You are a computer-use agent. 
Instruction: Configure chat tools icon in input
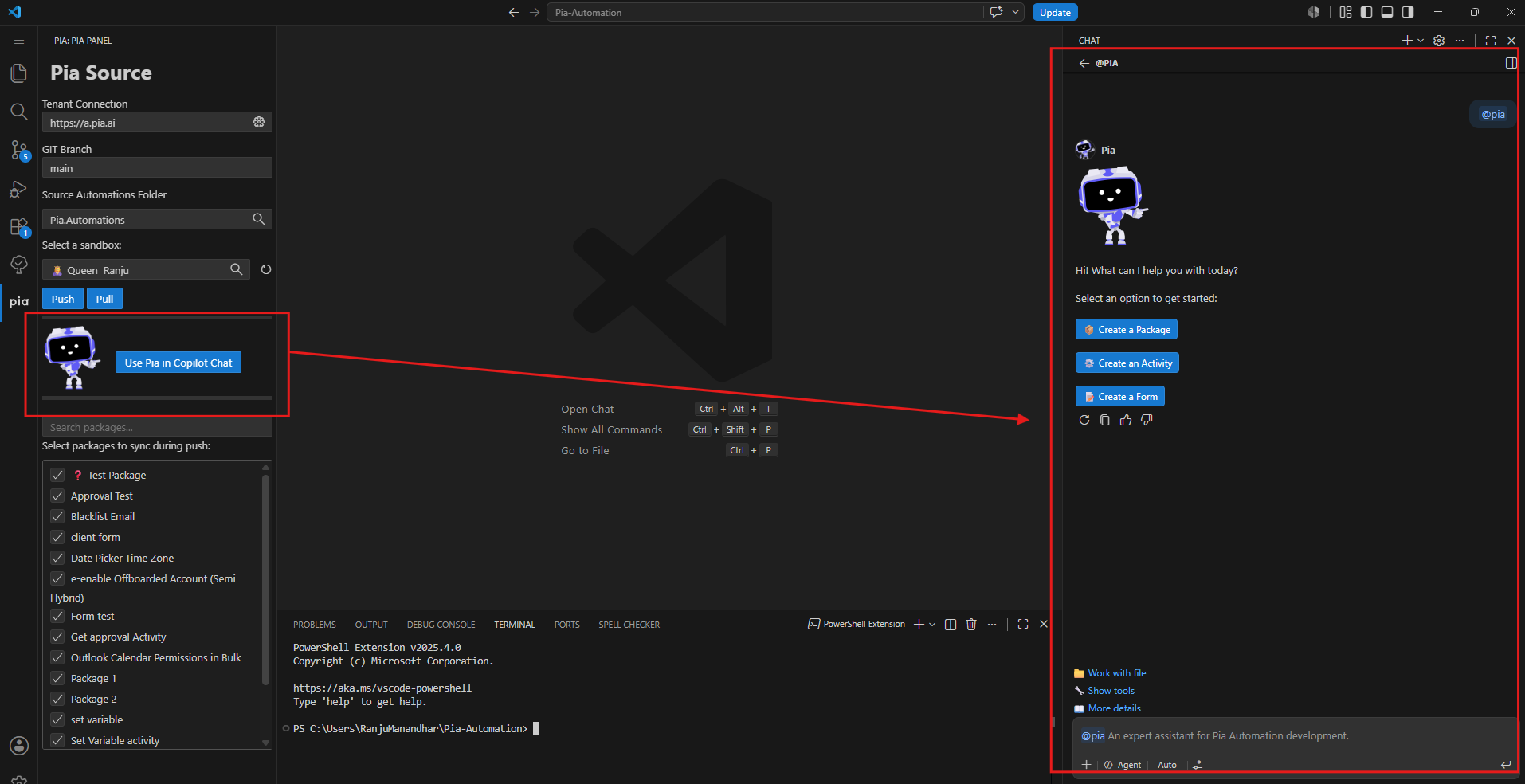point(1198,765)
